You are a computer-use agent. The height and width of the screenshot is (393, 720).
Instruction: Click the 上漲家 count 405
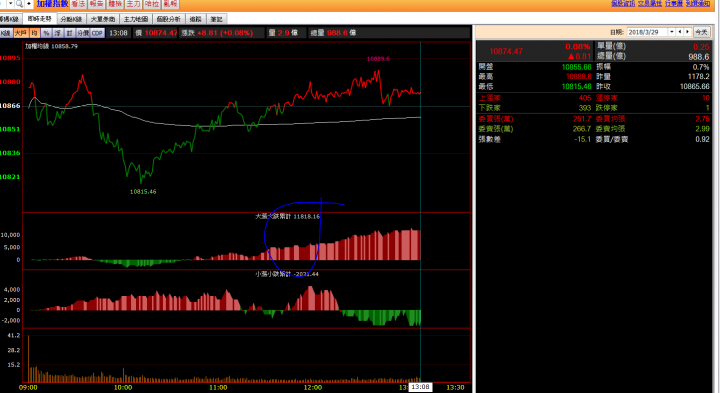pos(585,98)
